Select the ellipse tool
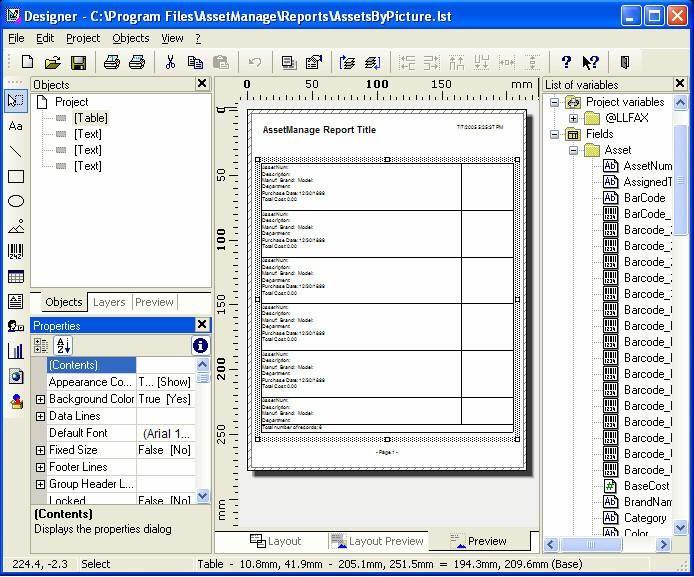 [x=16, y=201]
